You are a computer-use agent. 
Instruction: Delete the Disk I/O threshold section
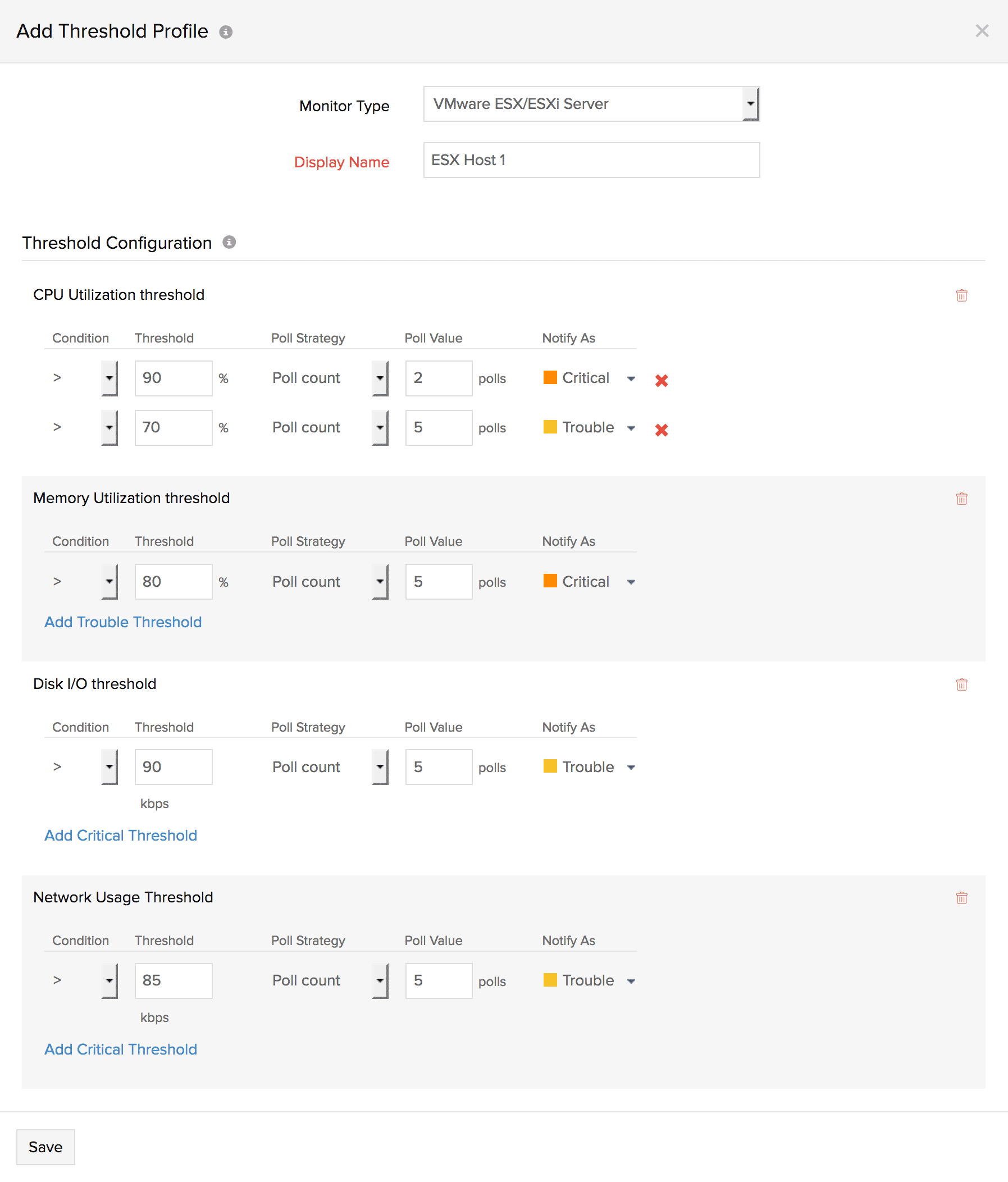[961, 684]
